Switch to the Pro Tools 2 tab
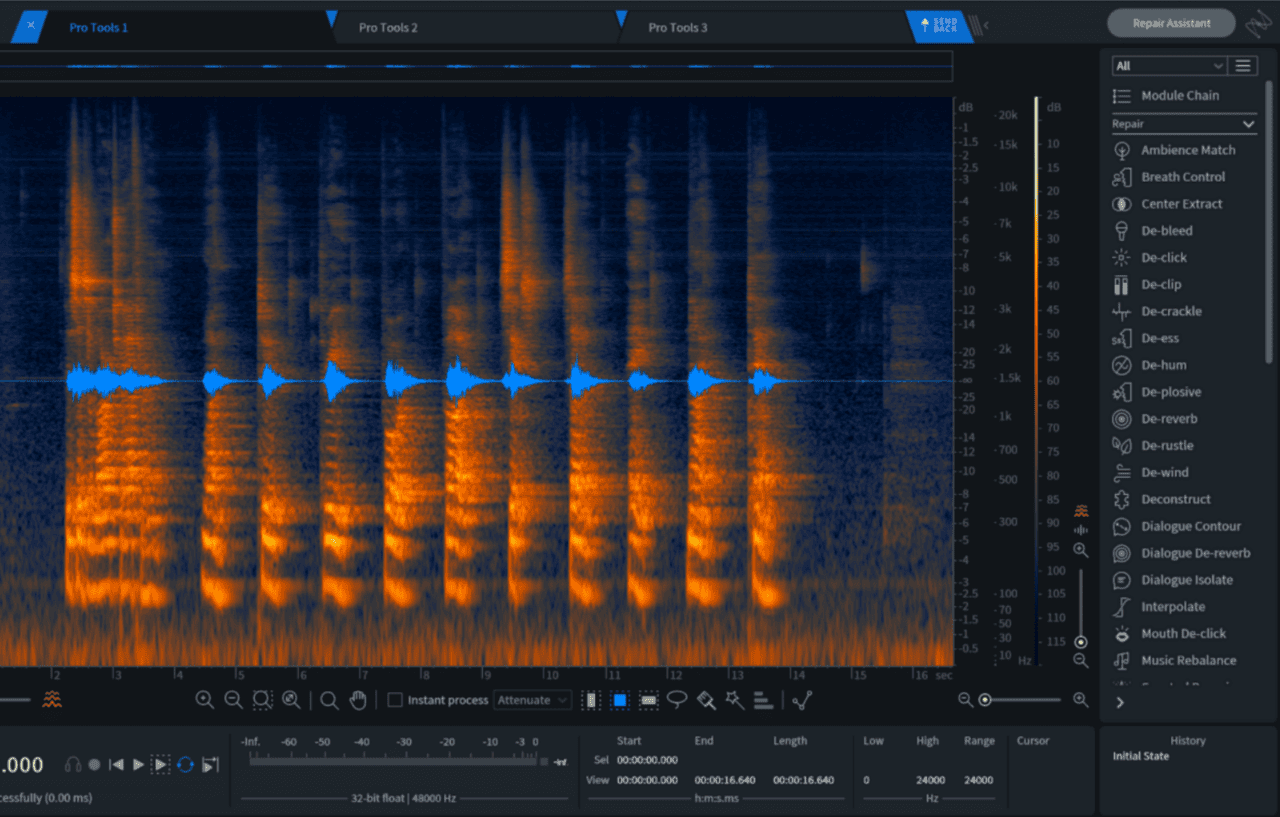This screenshot has width=1280, height=817. coord(388,27)
